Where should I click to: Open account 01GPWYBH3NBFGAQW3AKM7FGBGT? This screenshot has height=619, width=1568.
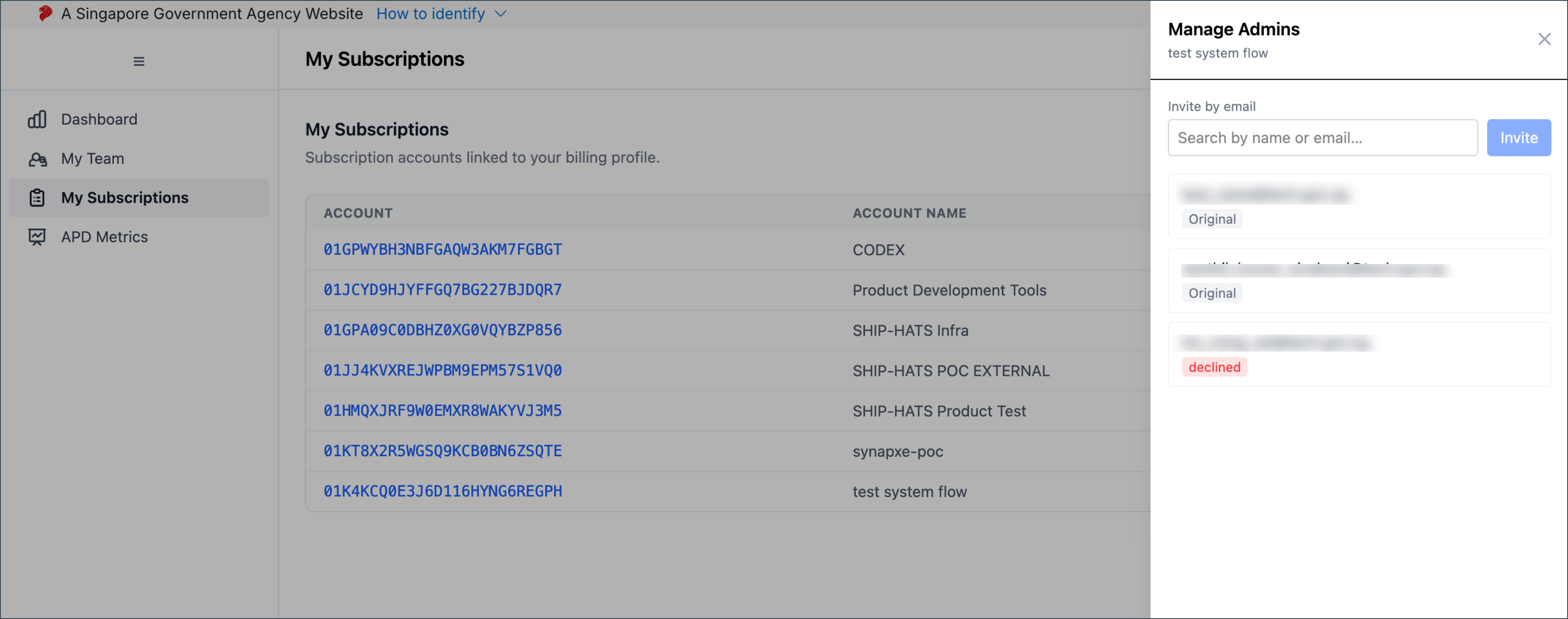(x=443, y=250)
